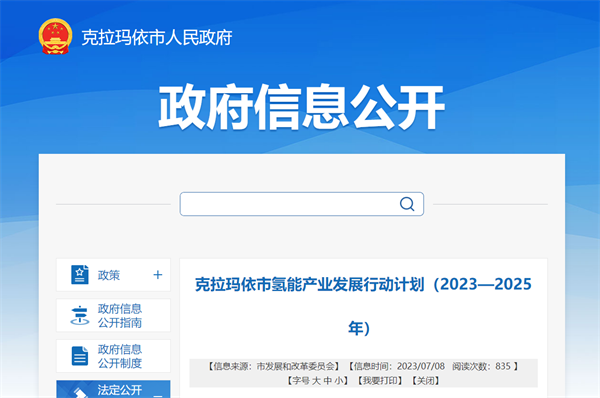
Task: Click source text 市发展和改革委员会
Action: pos(295,366)
